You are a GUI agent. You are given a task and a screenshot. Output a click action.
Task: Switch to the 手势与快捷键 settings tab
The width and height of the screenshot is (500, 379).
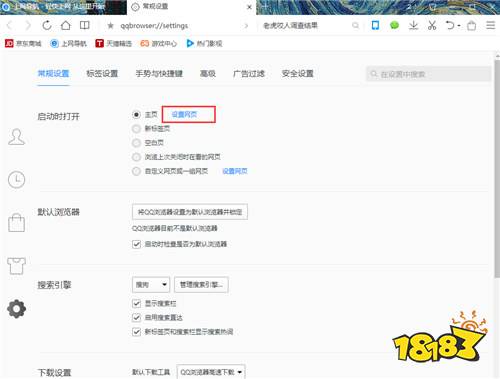pyautogui.click(x=159, y=74)
